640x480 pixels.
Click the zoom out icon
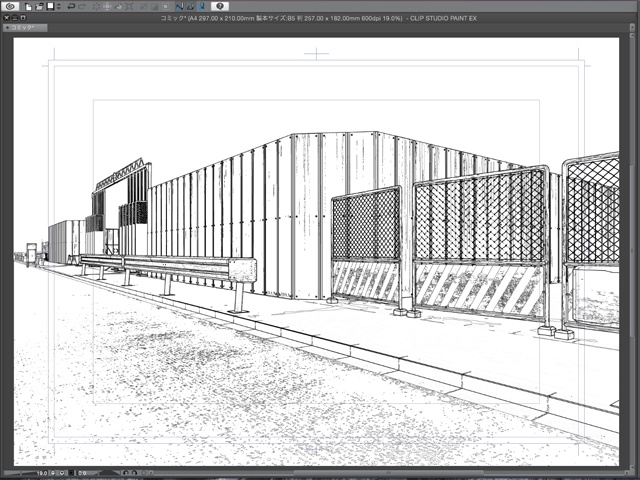click(53, 473)
